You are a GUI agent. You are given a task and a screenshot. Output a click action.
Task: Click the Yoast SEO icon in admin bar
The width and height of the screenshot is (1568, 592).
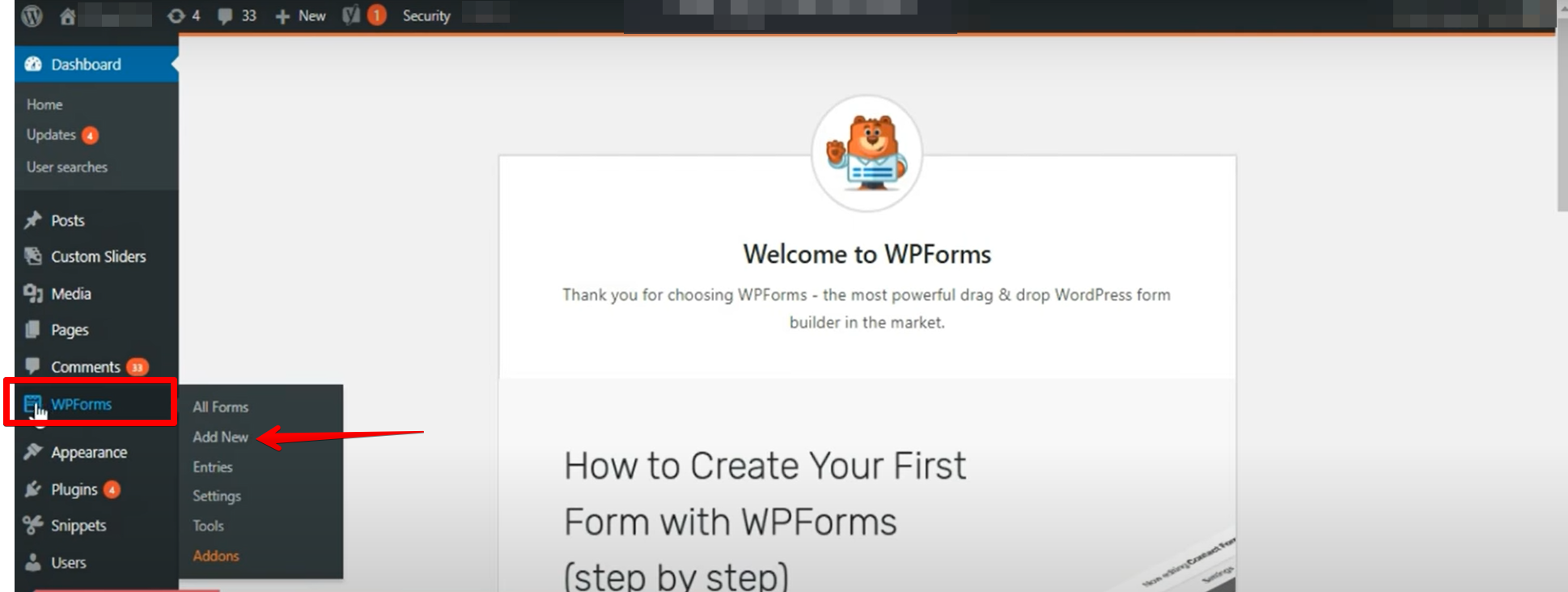click(351, 15)
